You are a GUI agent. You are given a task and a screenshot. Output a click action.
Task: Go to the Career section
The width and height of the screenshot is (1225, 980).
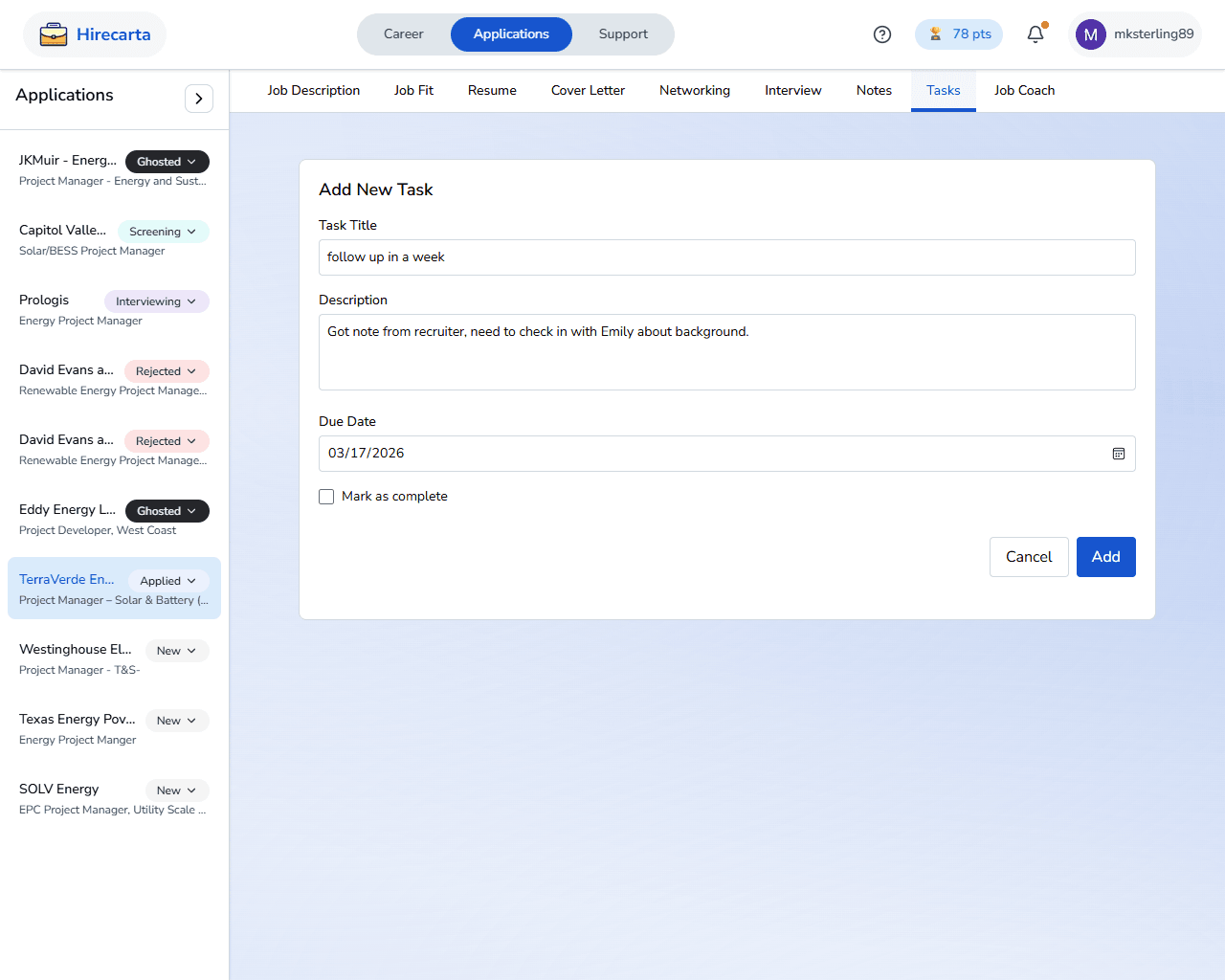pyautogui.click(x=403, y=34)
